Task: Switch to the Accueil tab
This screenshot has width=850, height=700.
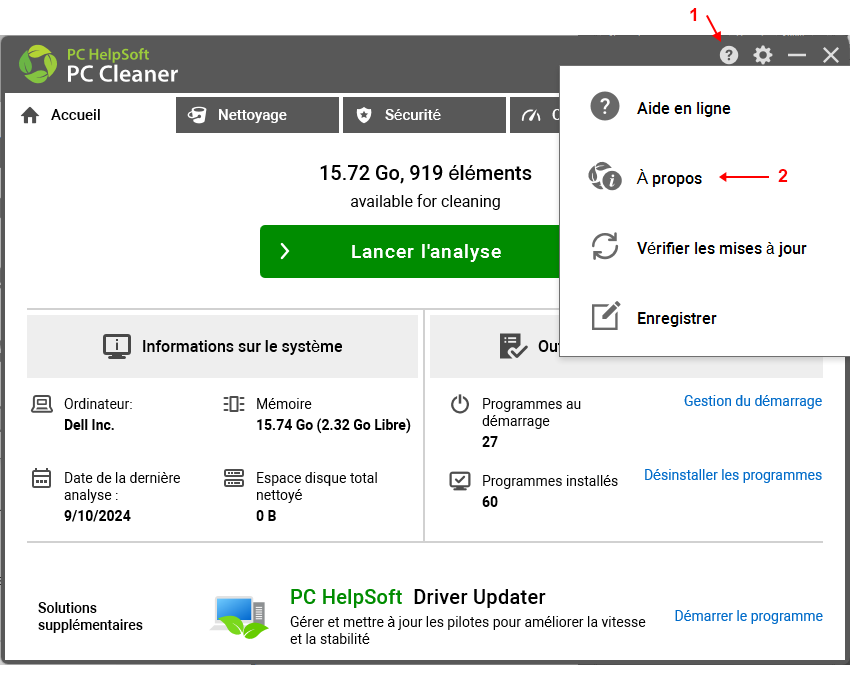Action: (x=89, y=115)
